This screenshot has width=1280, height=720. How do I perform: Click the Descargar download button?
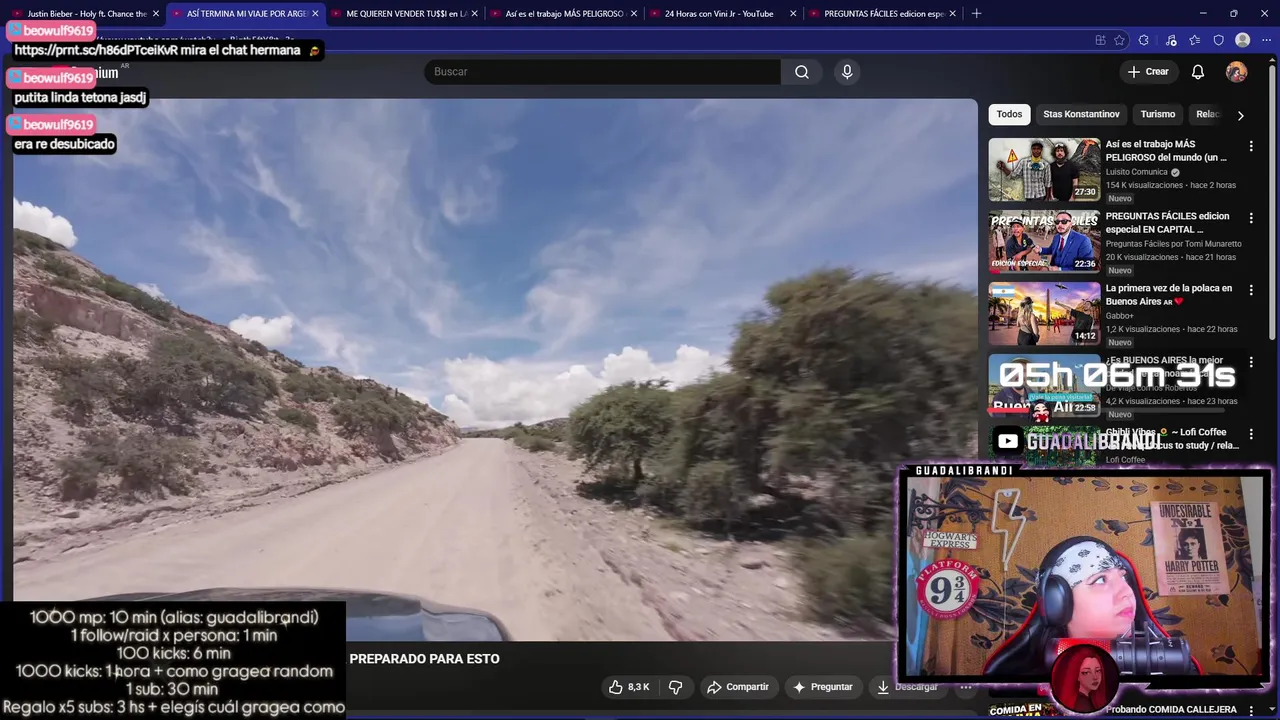(908, 687)
